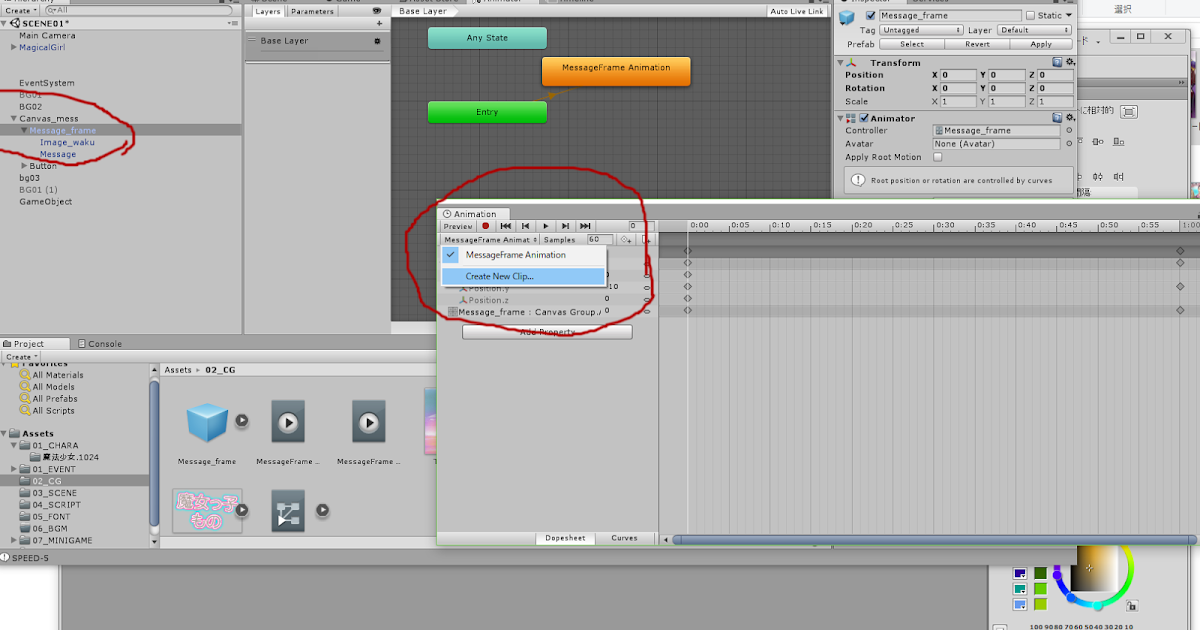Screen dimensions: 1200x630
Task: Select the Message_frame cube asset in Project panel
Action: [x=207, y=422]
